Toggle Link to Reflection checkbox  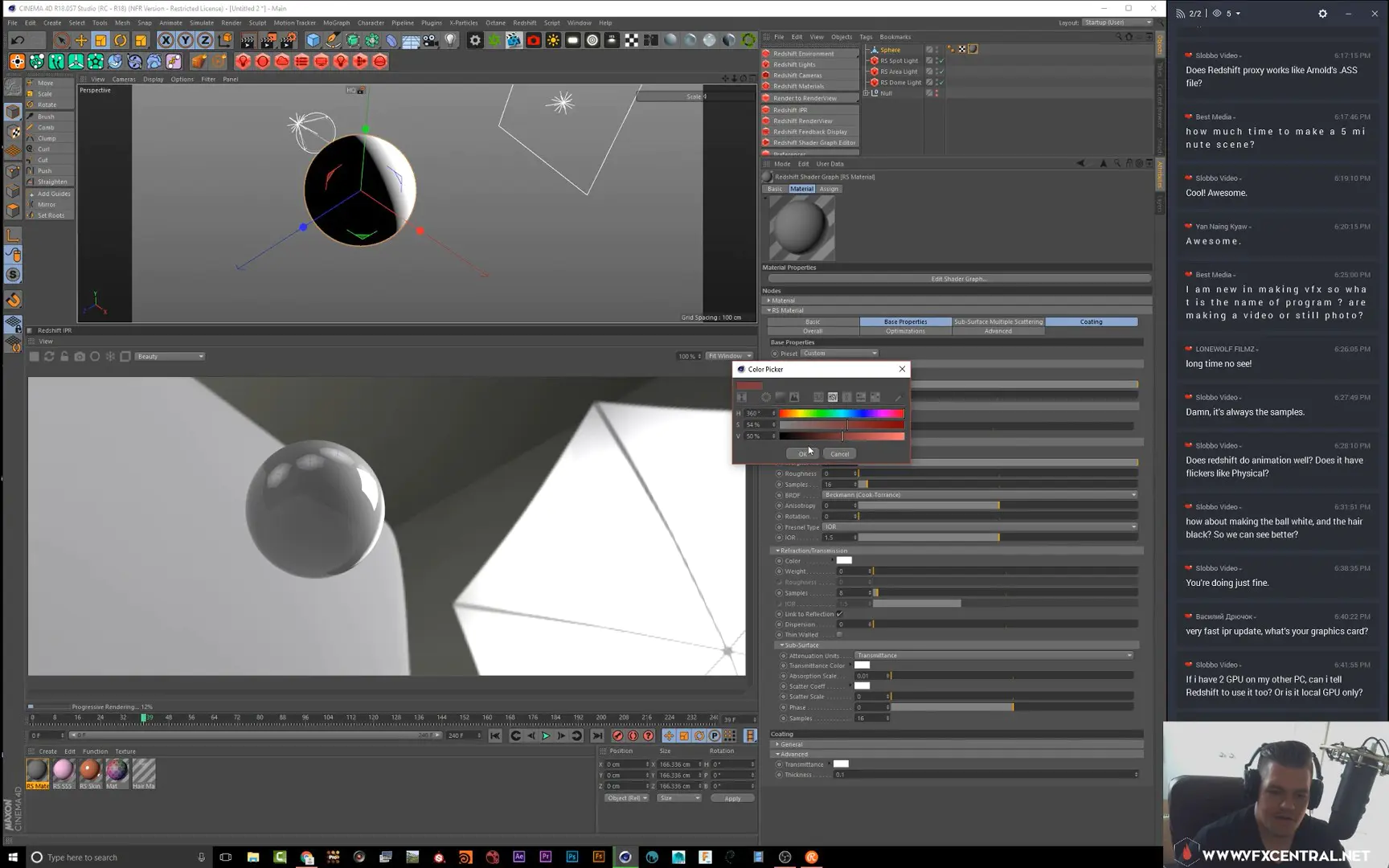(839, 614)
